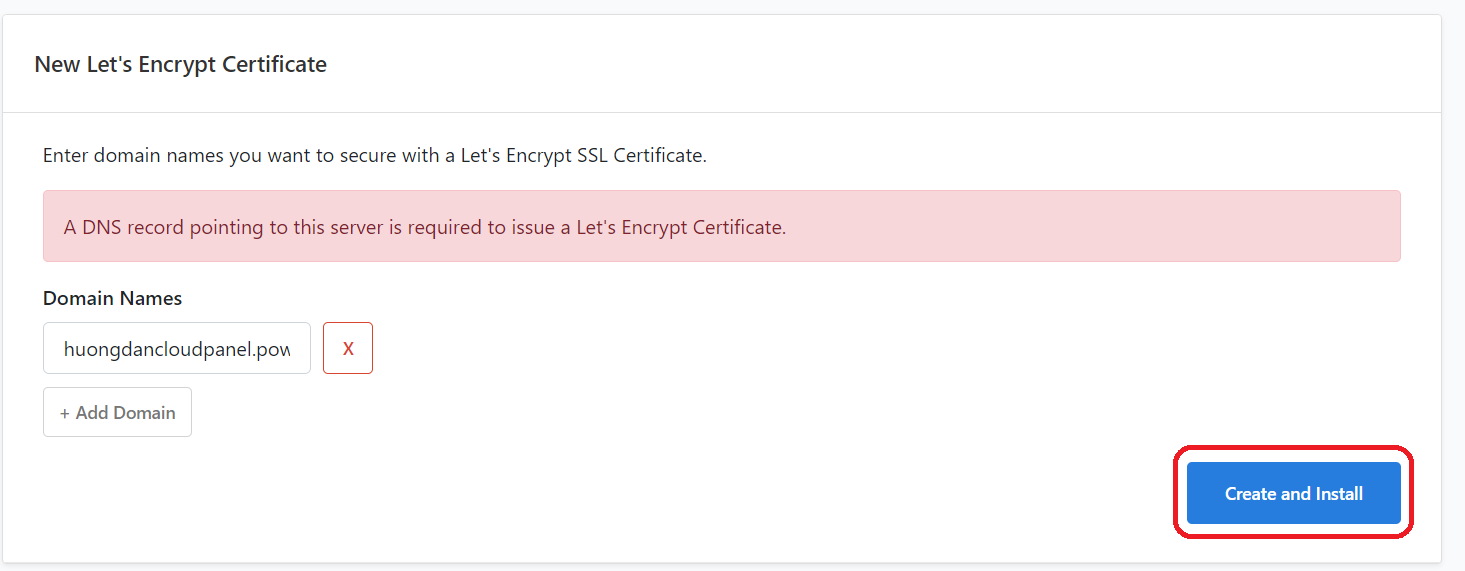
Task: Add another domain with + Add Domain
Action: tap(117, 412)
